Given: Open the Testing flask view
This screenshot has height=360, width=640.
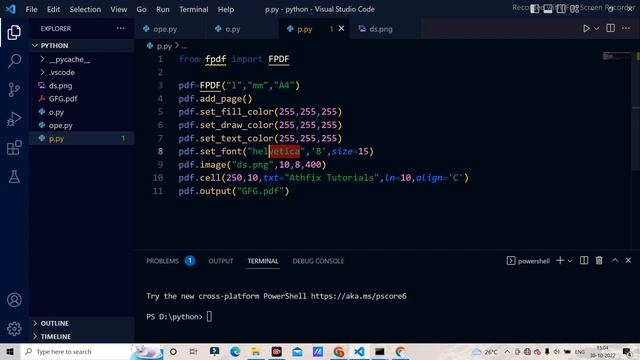Looking at the screenshot, I should (x=14, y=176).
